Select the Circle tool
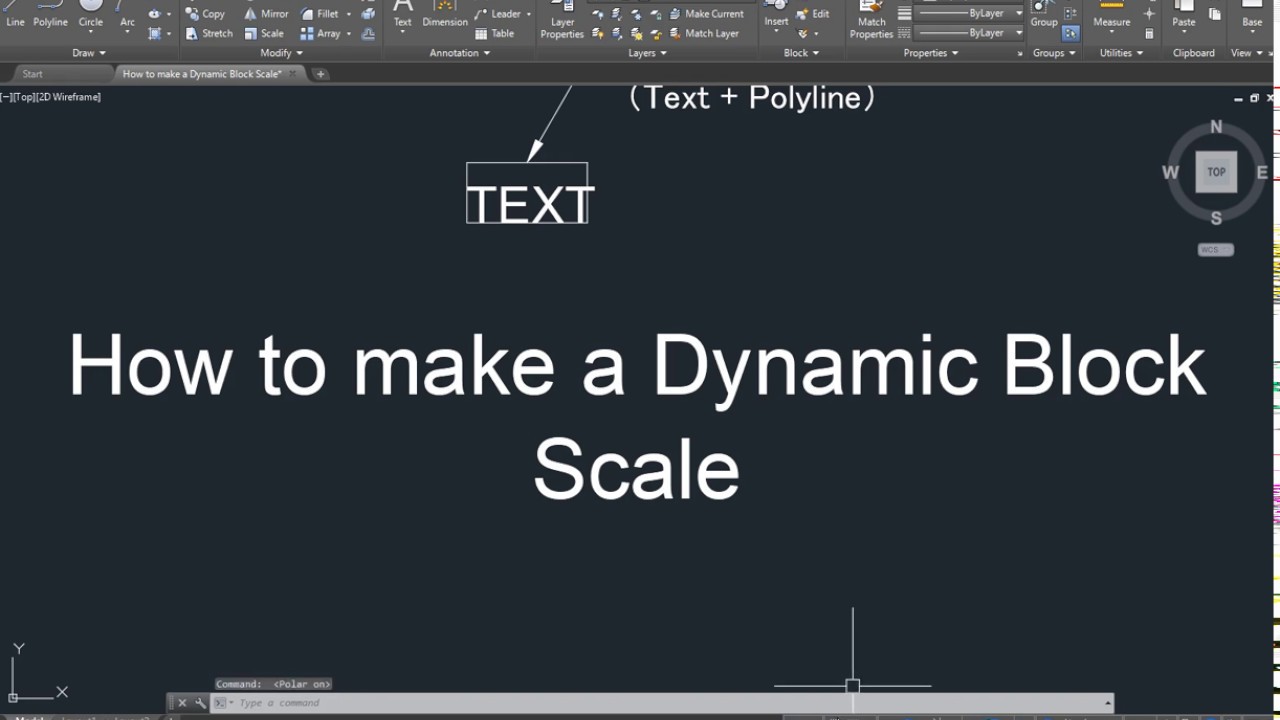1280x720 pixels. coord(91,14)
